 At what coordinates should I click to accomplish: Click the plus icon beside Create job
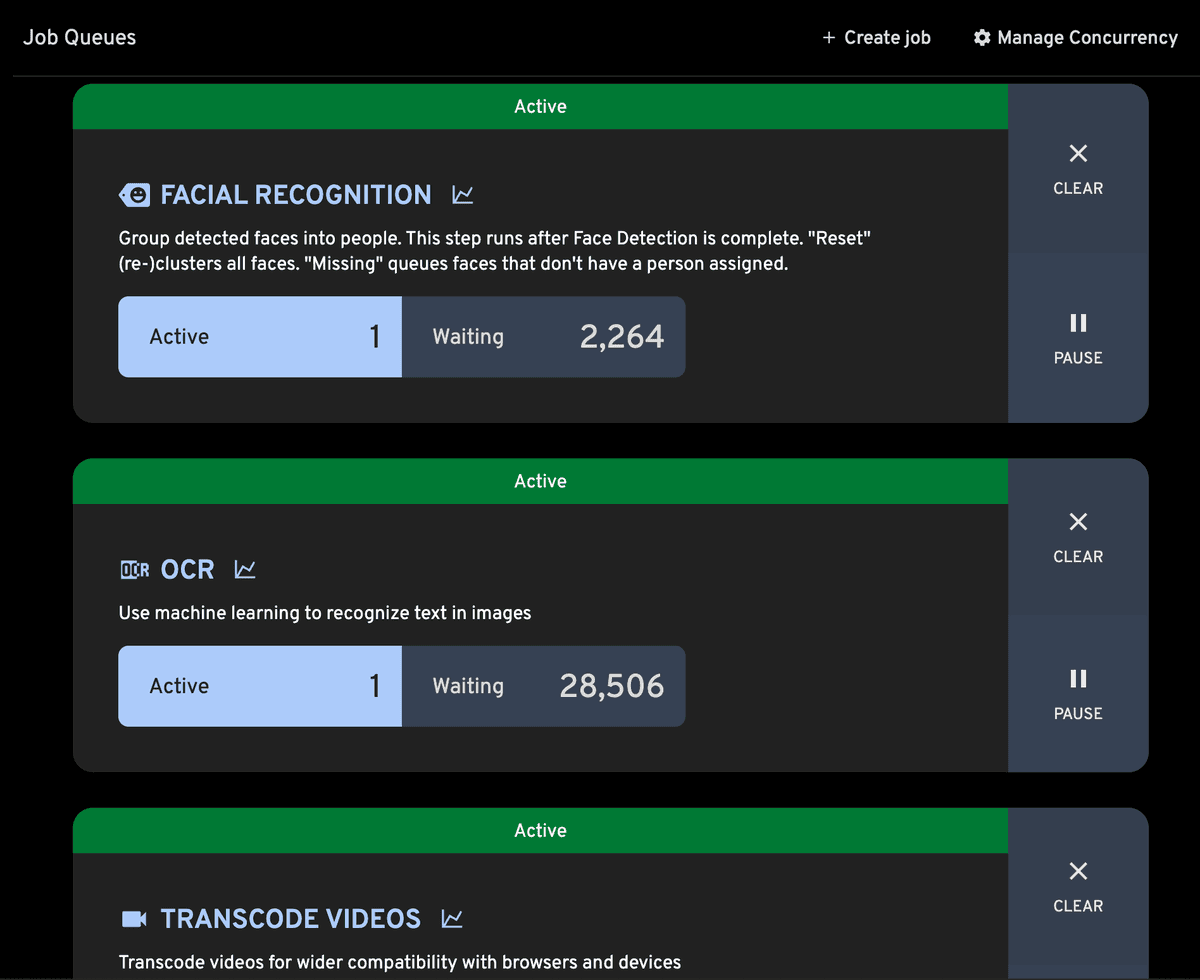click(828, 38)
